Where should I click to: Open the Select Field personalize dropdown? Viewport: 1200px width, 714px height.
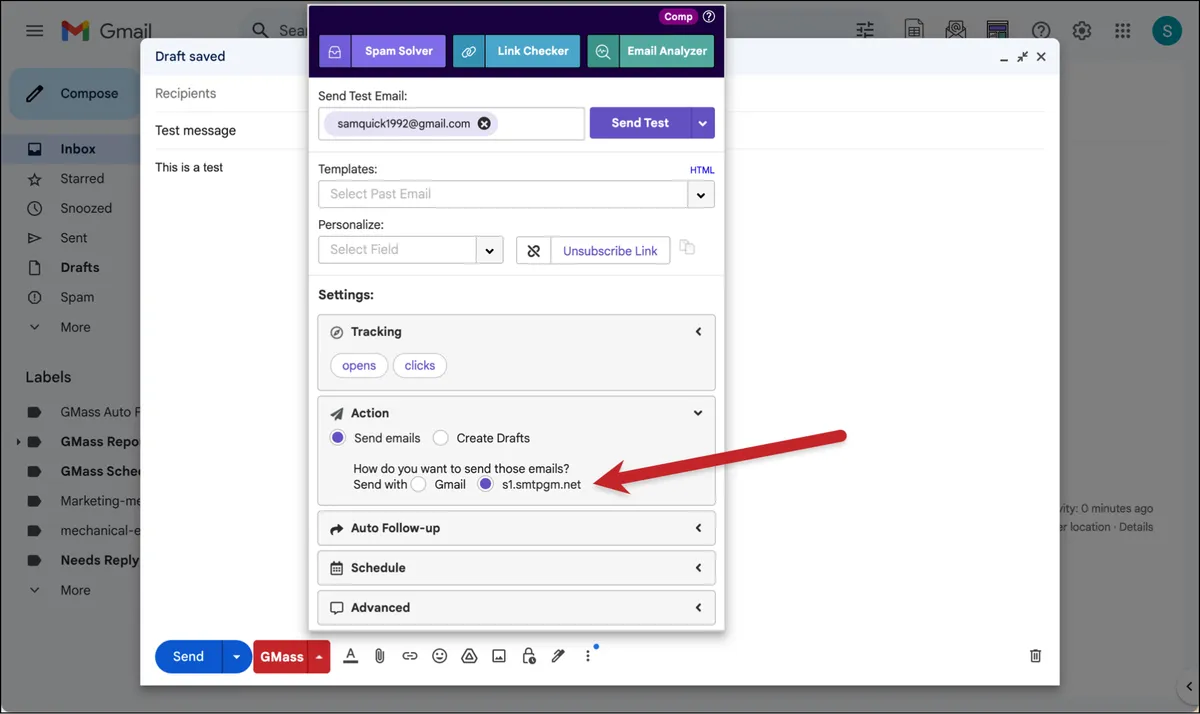[489, 250]
